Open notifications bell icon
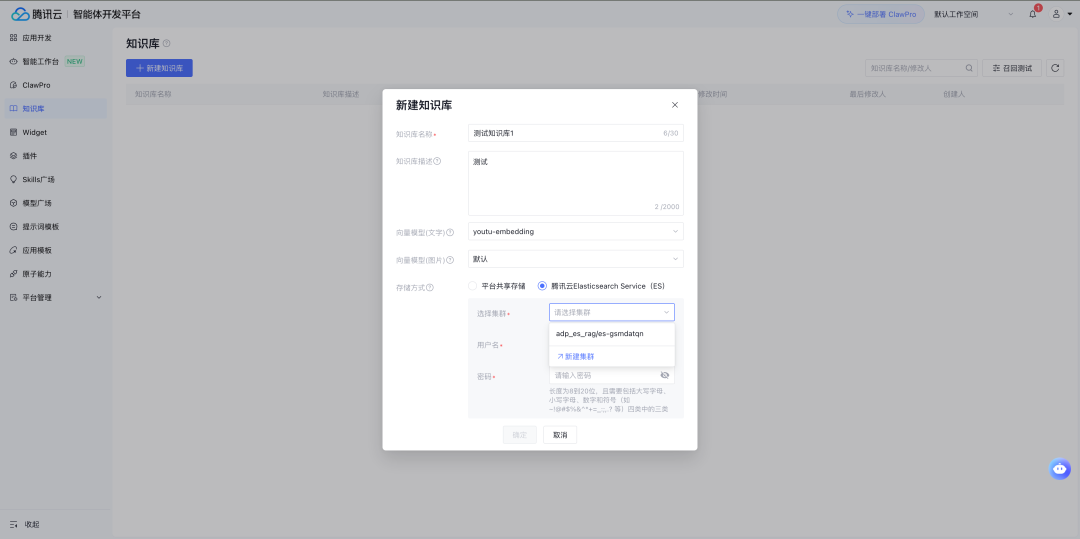The width and height of the screenshot is (1080, 539). click(x=1032, y=14)
